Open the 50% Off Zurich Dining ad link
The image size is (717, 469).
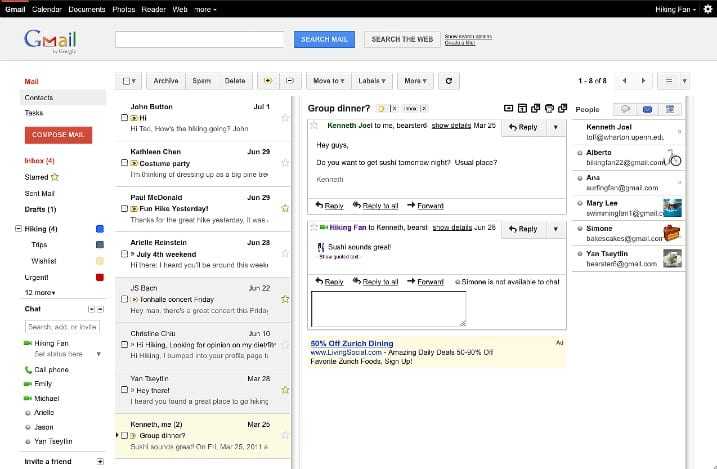tap(352, 343)
